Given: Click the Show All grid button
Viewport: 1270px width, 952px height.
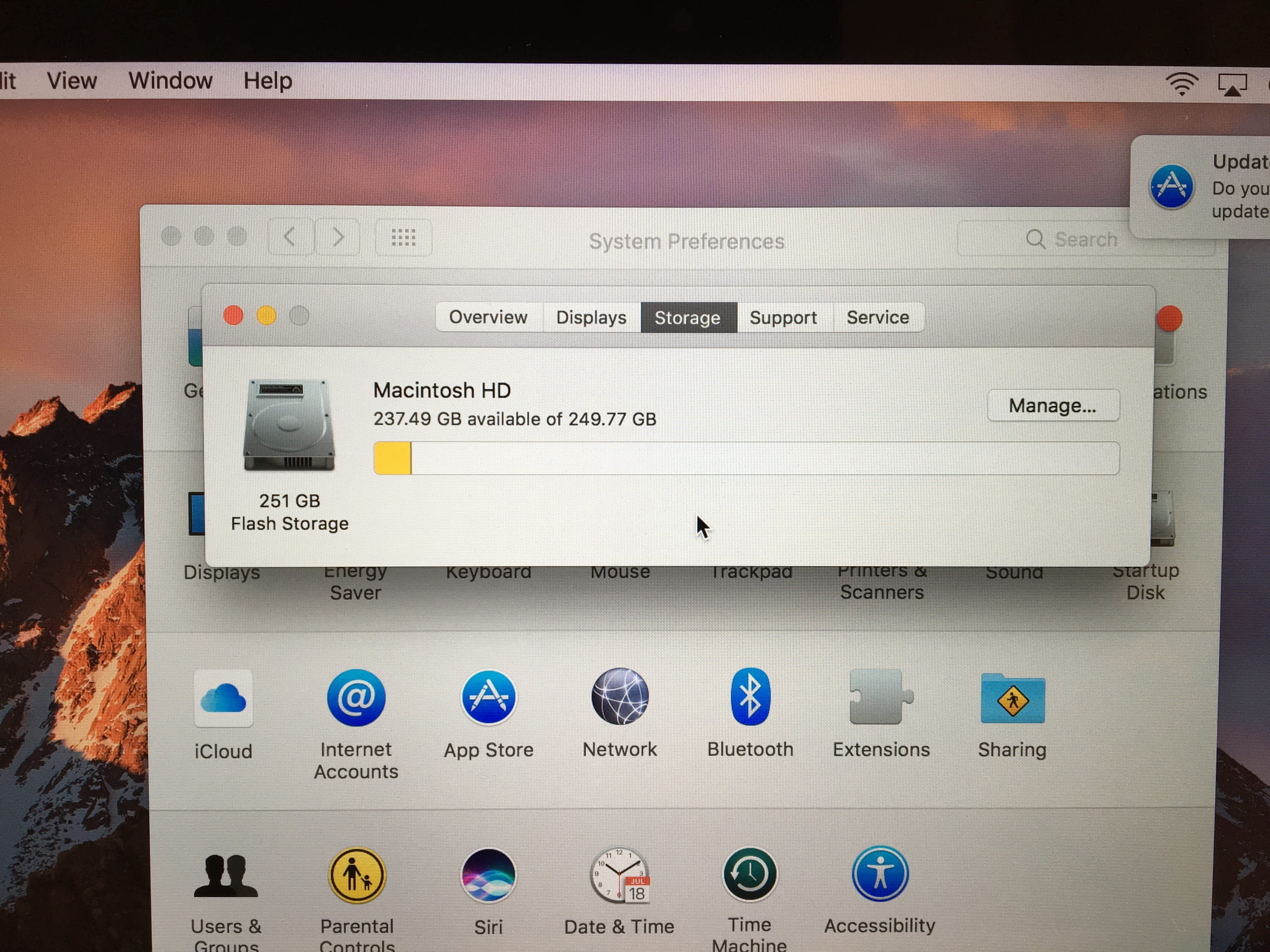Looking at the screenshot, I should click(x=403, y=238).
